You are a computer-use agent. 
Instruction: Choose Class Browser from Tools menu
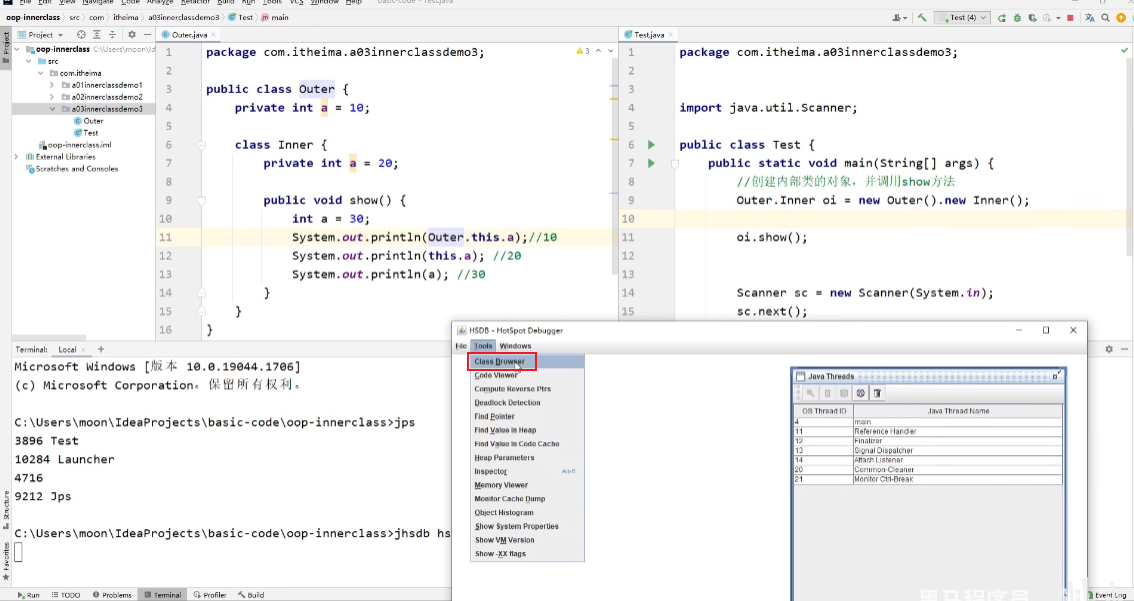pos(526,362)
